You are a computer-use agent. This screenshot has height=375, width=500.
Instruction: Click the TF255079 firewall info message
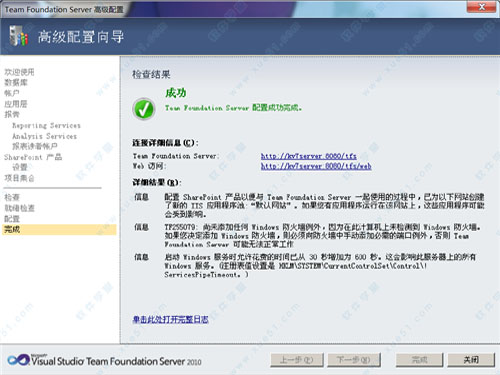point(323,236)
